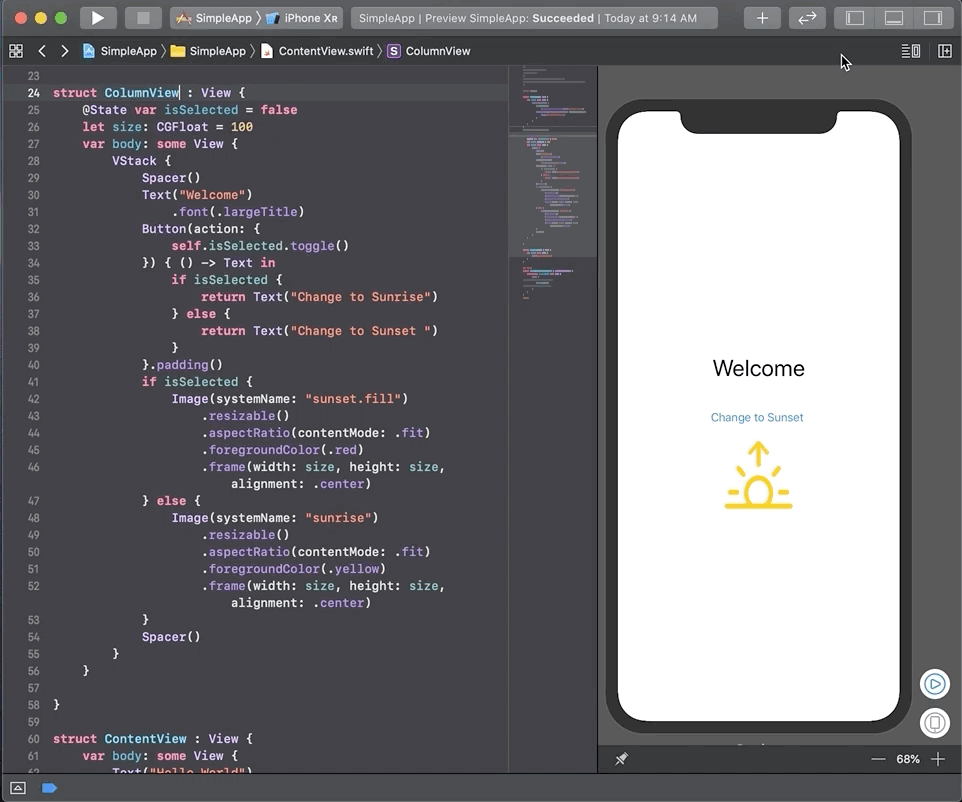Click the minimap code overview
Screen dimensions: 962x802
coord(553,184)
